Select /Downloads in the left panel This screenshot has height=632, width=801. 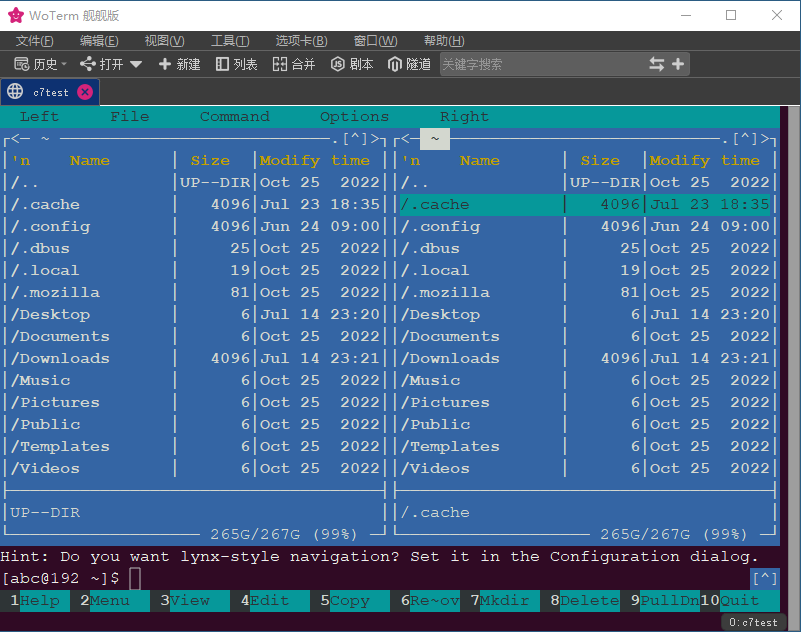pyautogui.click(x=194, y=358)
